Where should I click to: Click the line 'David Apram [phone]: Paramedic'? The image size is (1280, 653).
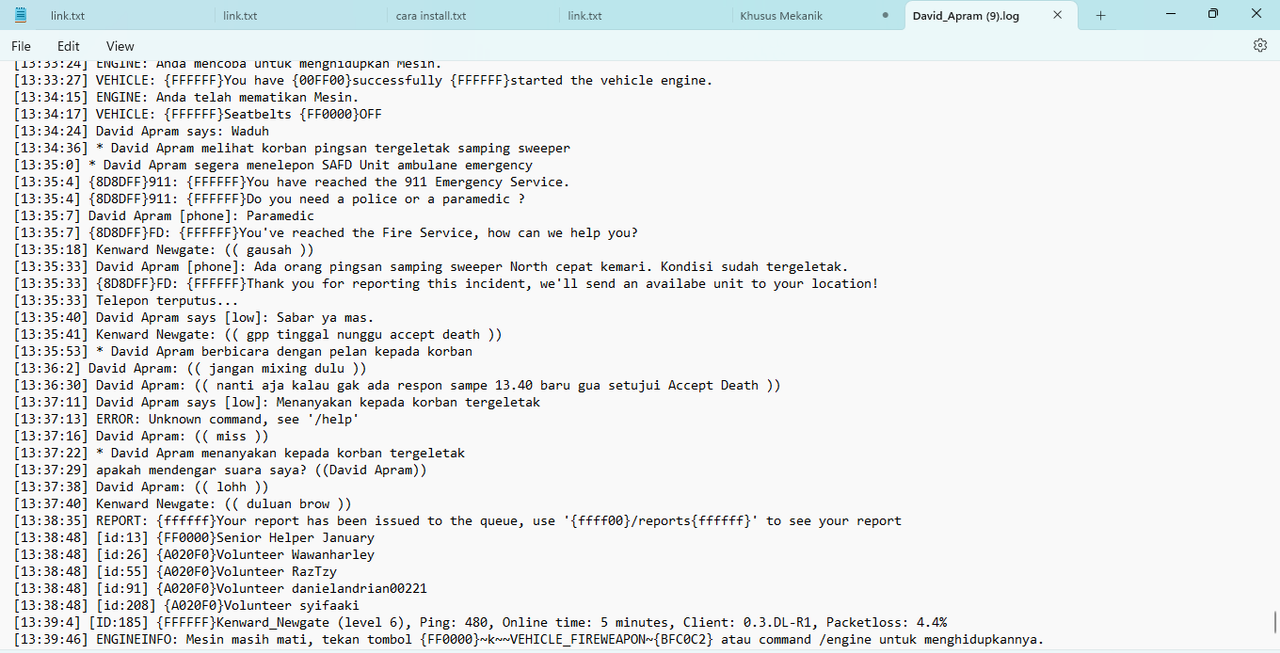164,216
